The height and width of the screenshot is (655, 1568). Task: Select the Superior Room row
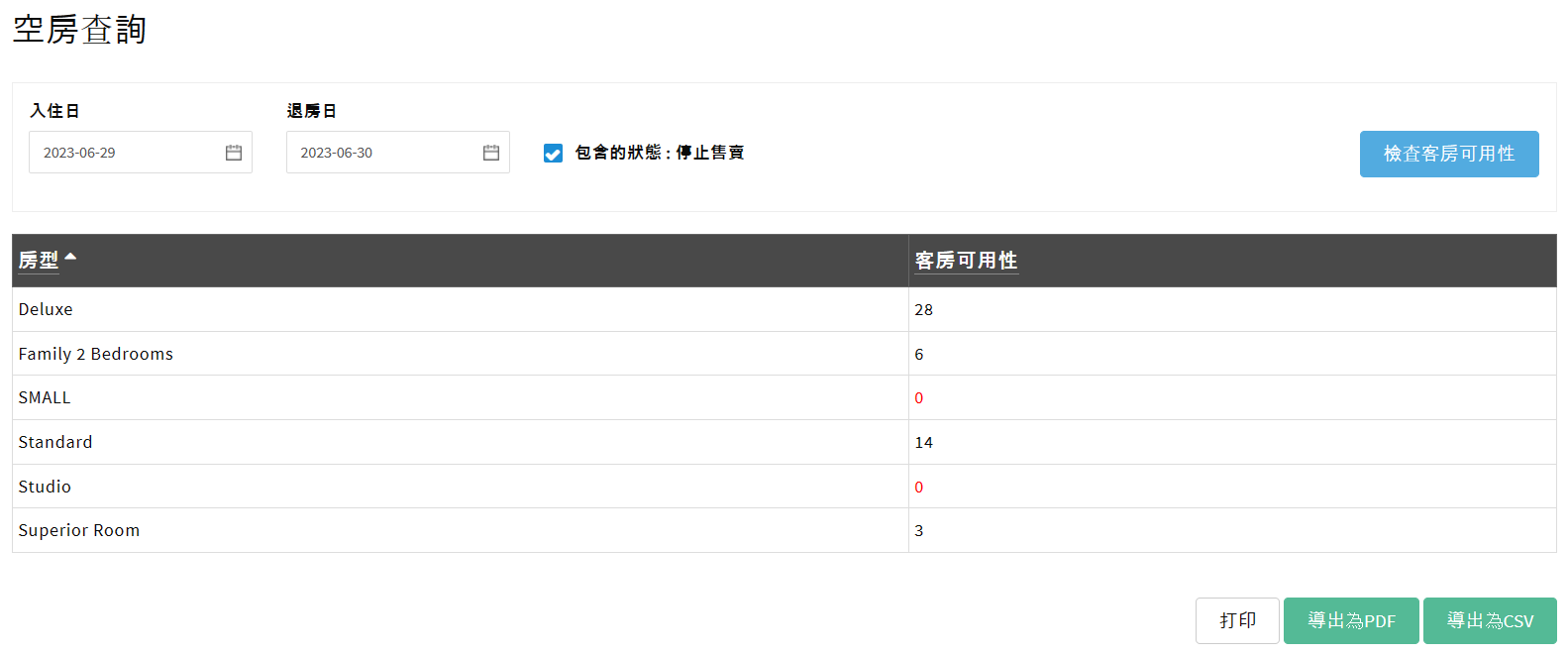click(79, 530)
